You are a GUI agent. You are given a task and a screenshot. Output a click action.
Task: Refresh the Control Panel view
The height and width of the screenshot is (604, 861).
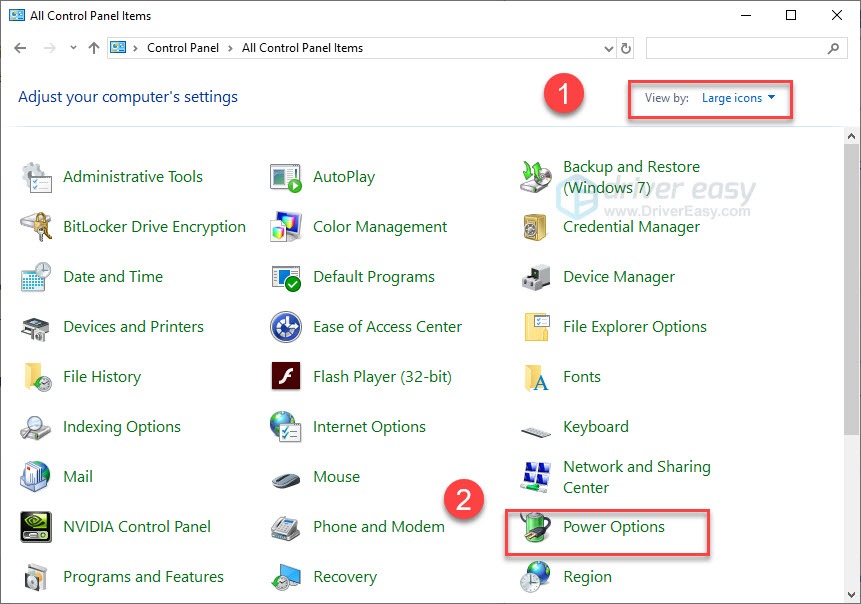point(626,48)
